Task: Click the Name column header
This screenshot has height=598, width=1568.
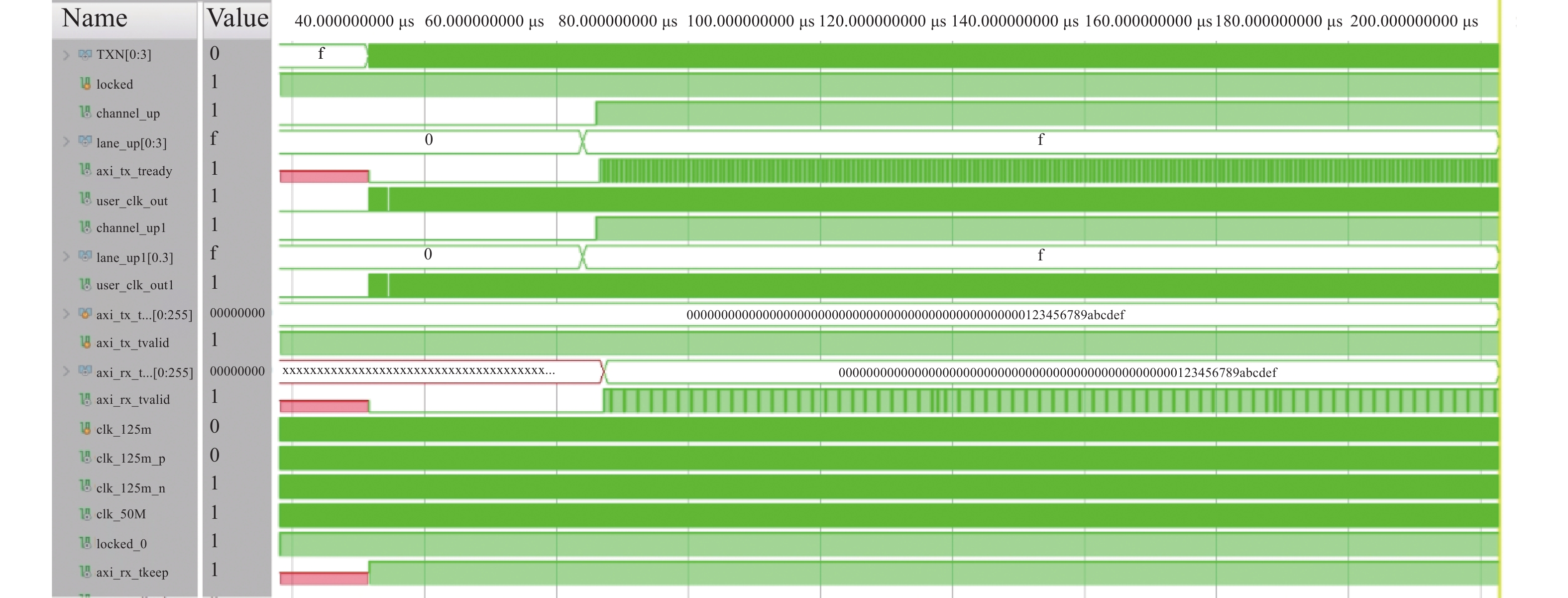Action: (x=95, y=18)
